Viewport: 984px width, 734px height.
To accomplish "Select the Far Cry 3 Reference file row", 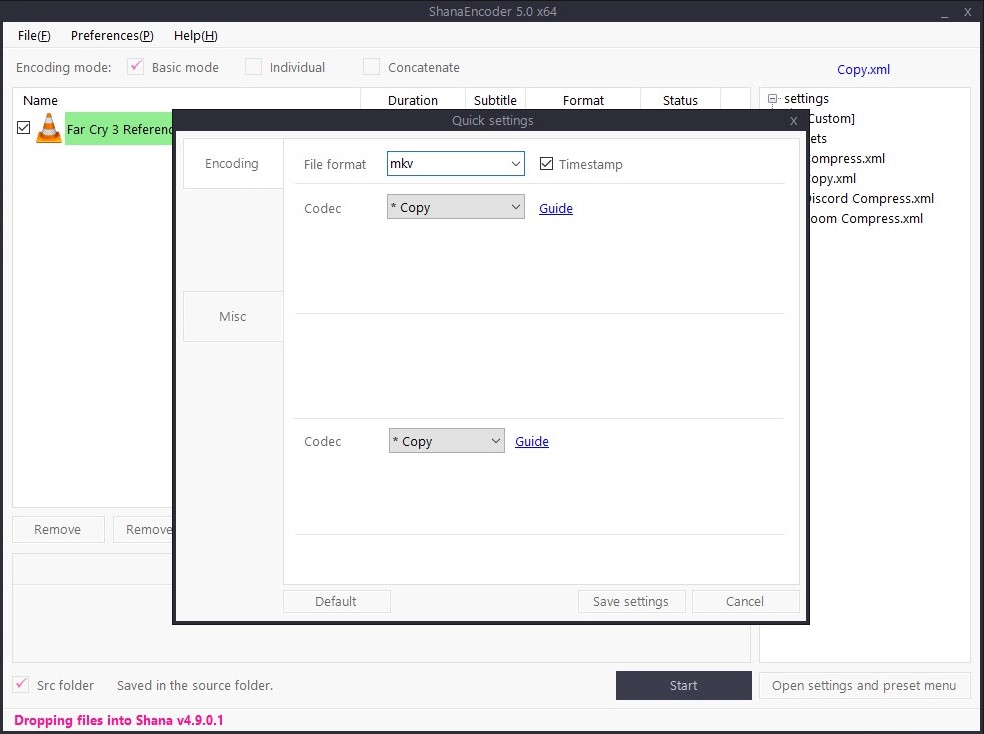I will (x=119, y=129).
